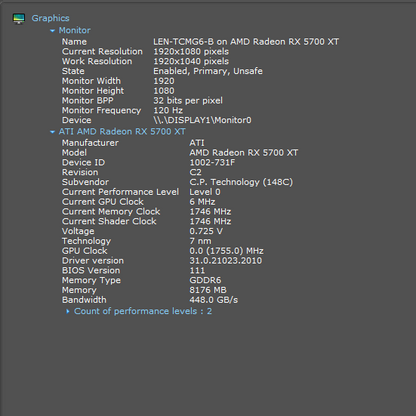
Task: Select the GDDR6 value
Action: (x=205, y=281)
